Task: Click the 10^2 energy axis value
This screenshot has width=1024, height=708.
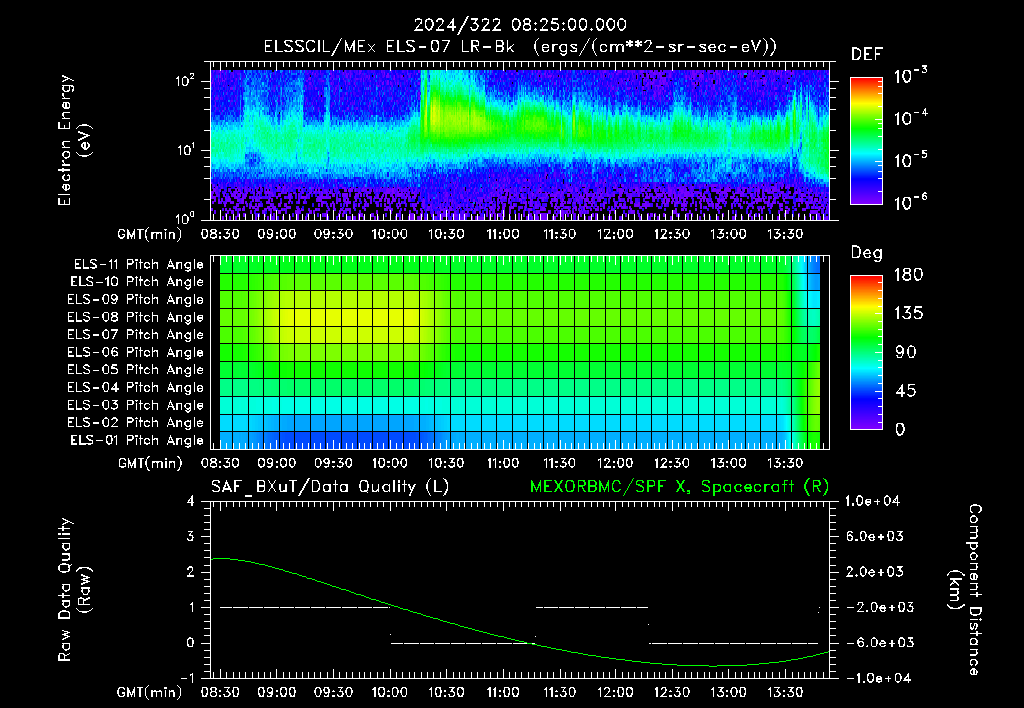Action: pos(185,80)
